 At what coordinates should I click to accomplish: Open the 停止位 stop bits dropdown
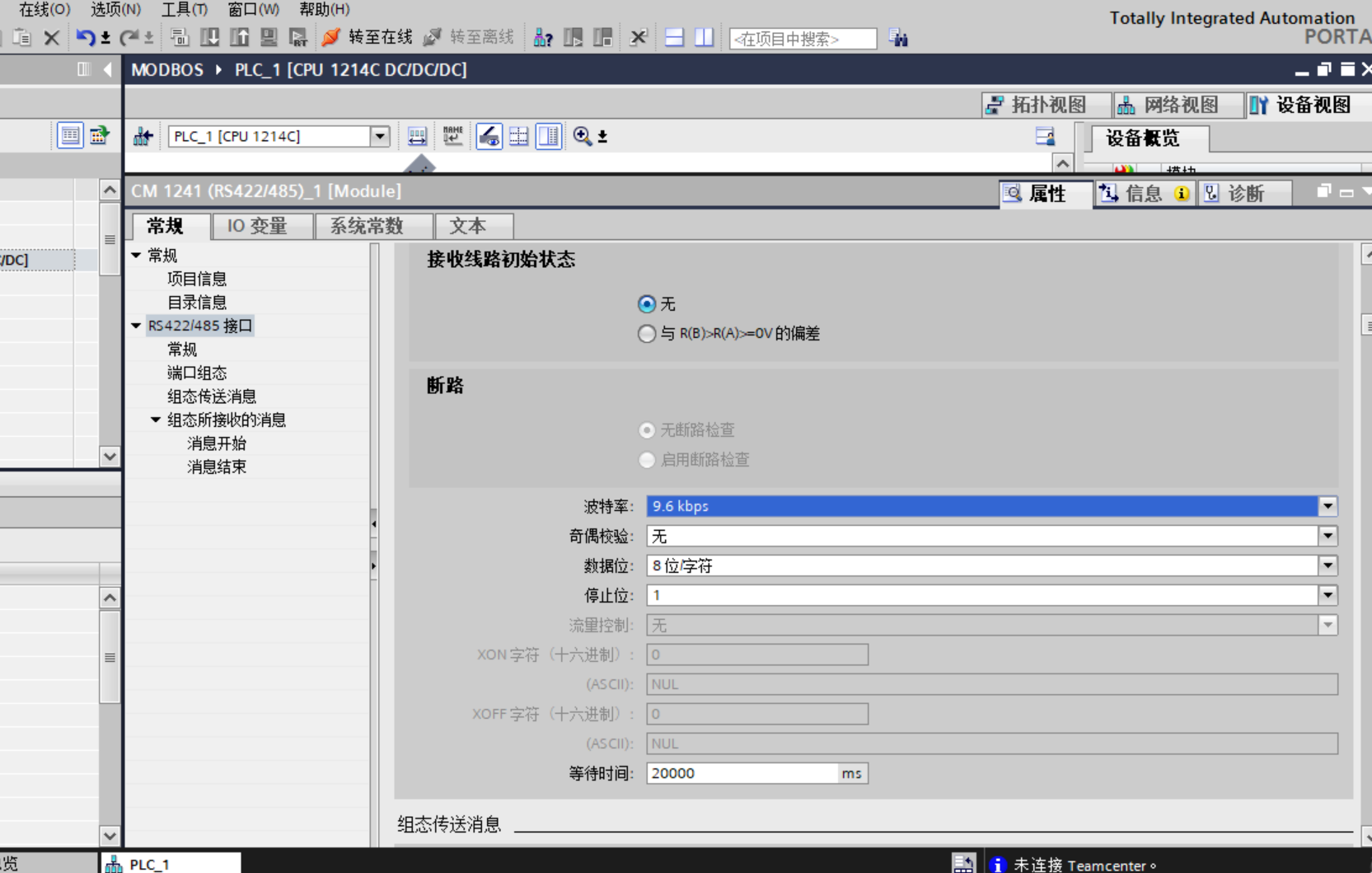pyautogui.click(x=1328, y=595)
